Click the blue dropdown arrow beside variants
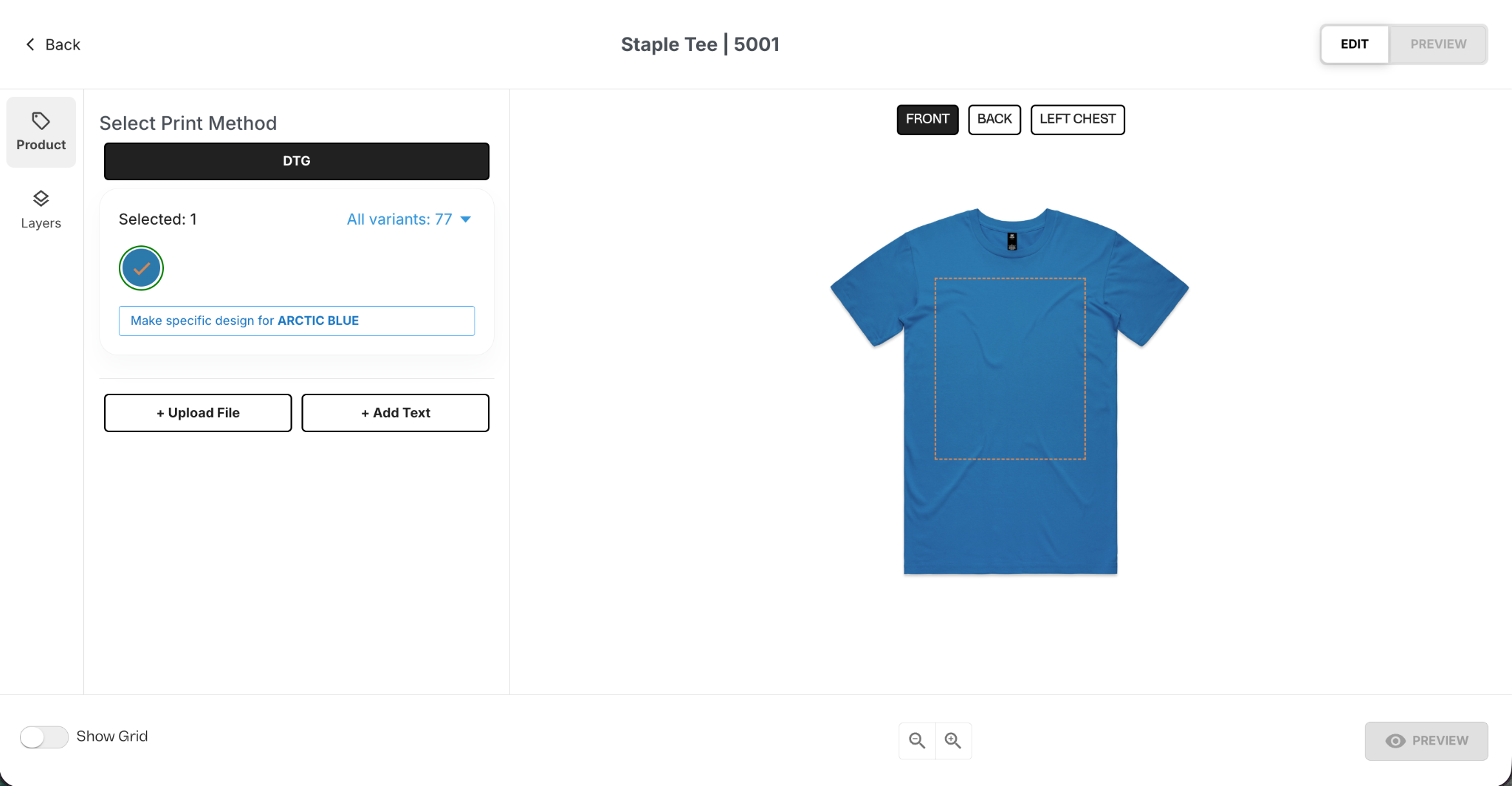 [466, 219]
